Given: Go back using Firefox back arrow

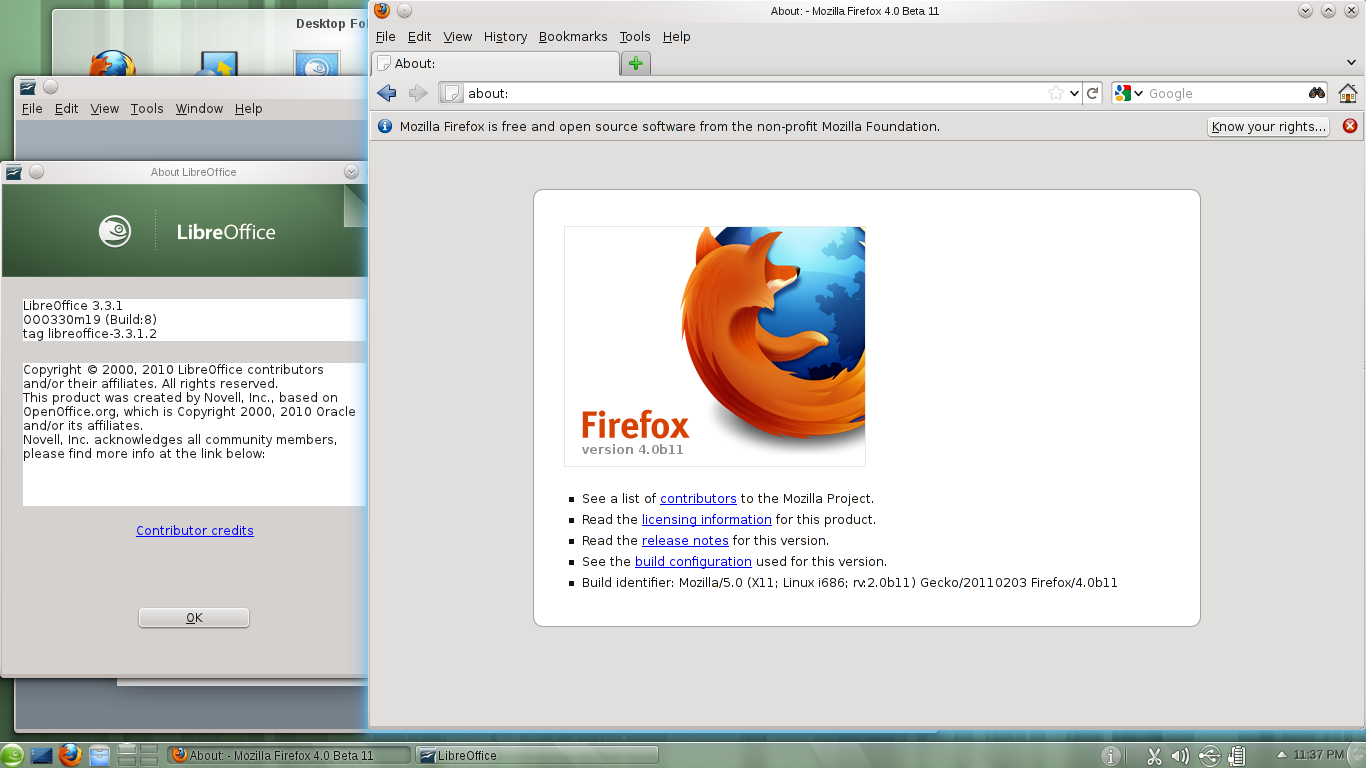Looking at the screenshot, I should point(387,93).
